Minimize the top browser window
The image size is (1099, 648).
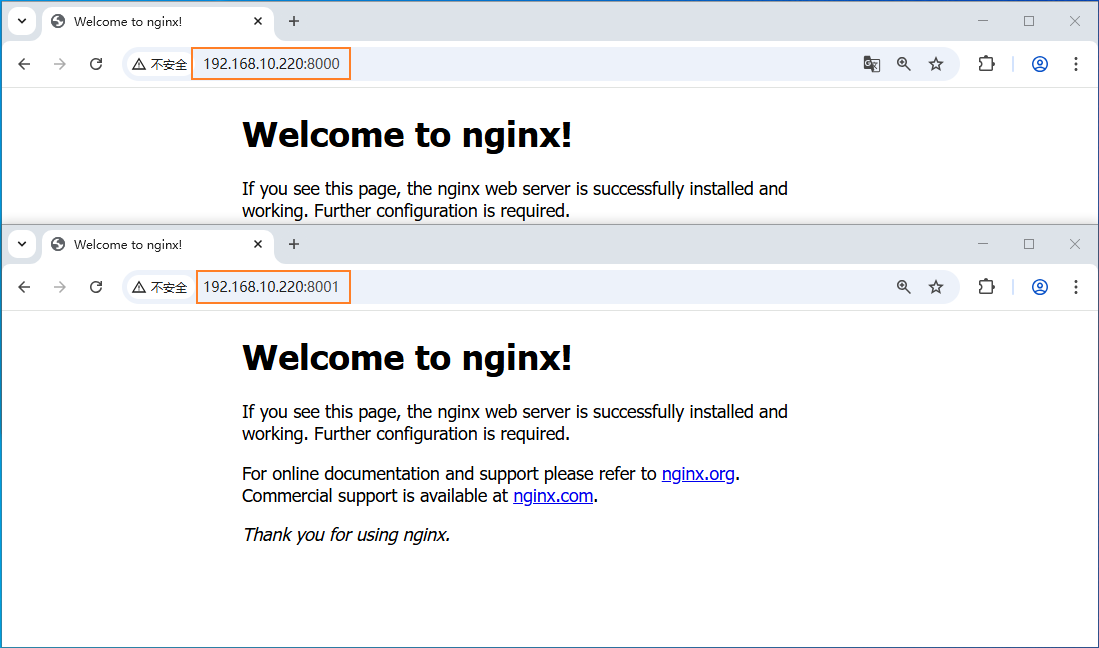(x=983, y=21)
